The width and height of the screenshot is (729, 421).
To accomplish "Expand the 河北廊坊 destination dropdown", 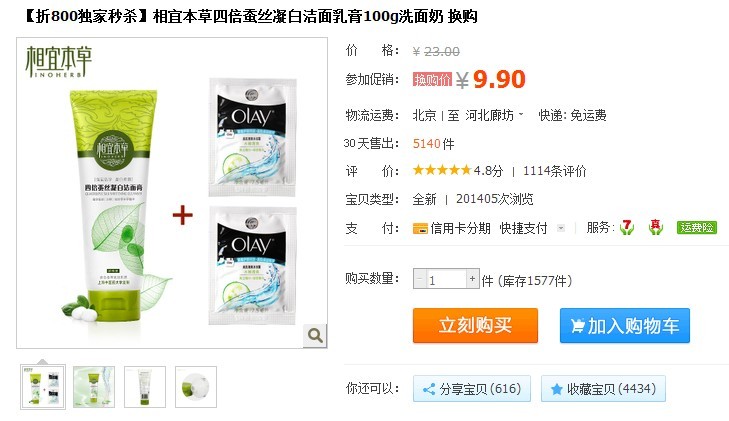I will pos(521,114).
